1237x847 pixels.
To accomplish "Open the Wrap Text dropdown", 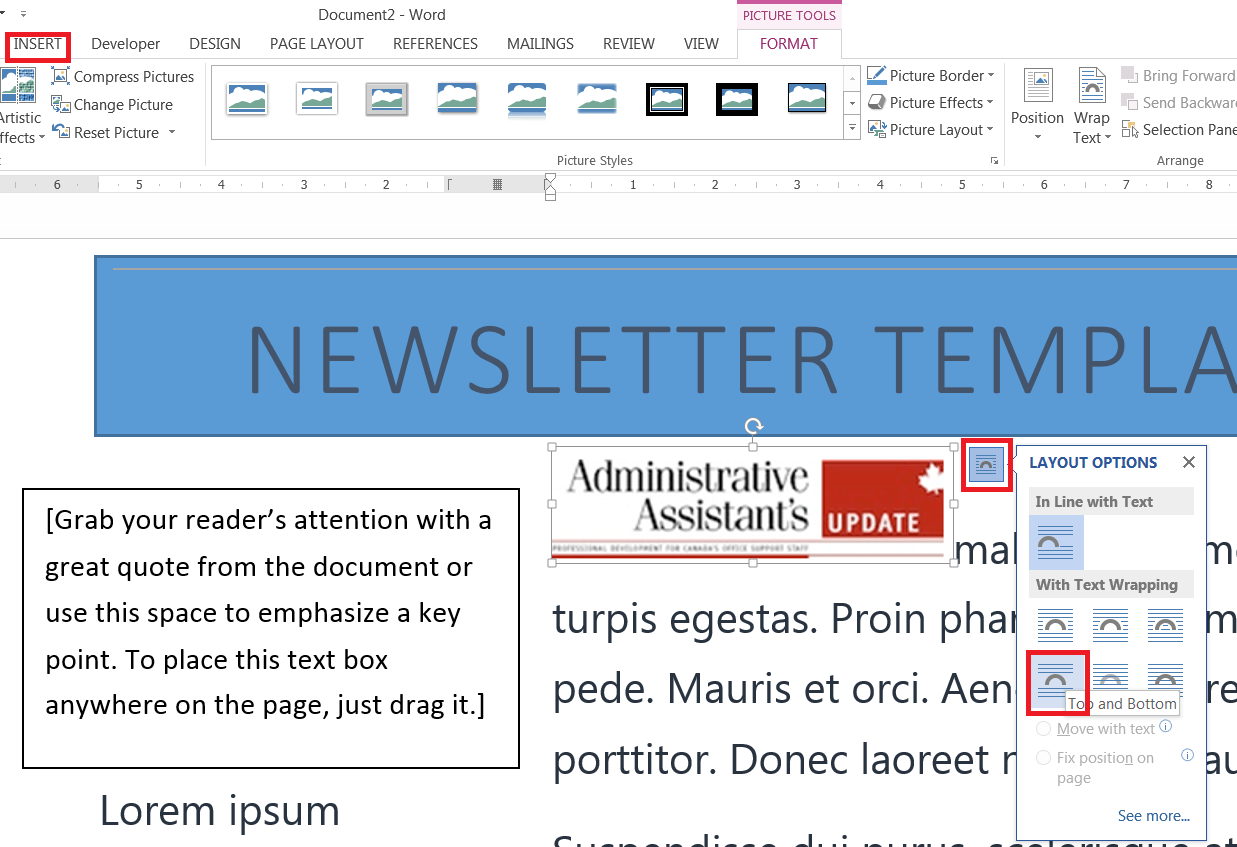I will tap(1092, 106).
